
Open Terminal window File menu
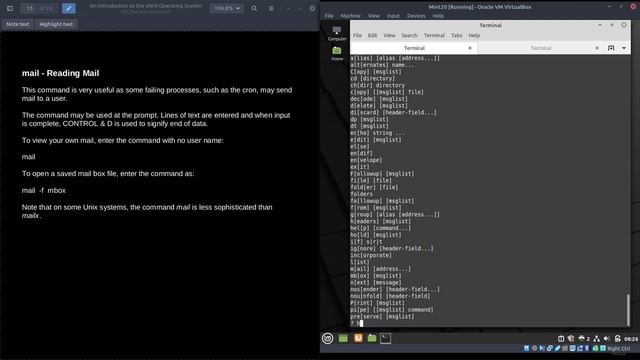pyautogui.click(x=357, y=36)
